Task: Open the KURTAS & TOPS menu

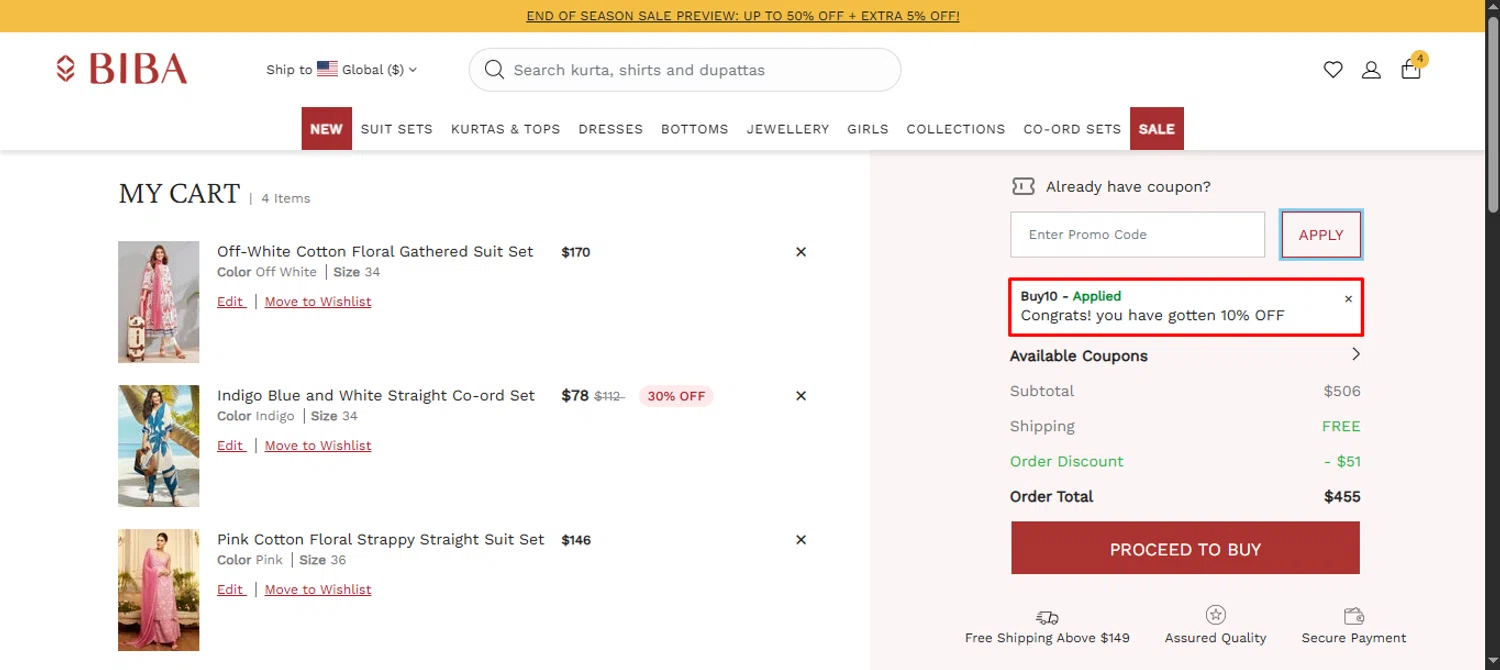Action: coord(505,129)
